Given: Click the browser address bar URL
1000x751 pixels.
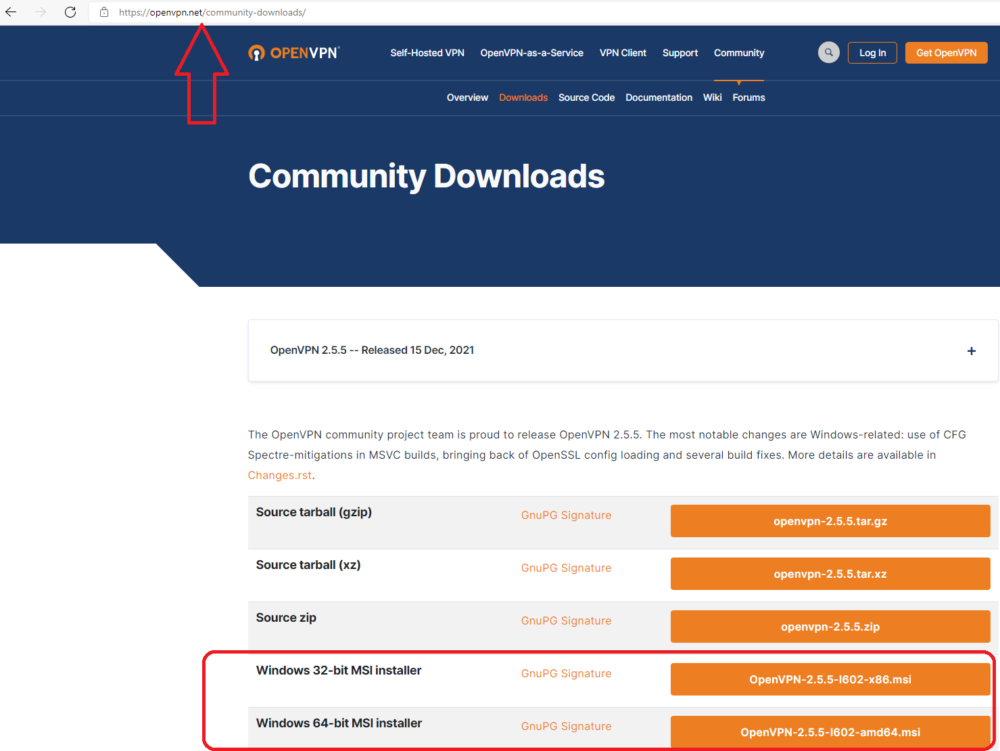Looking at the screenshot, I should point(212,12).
